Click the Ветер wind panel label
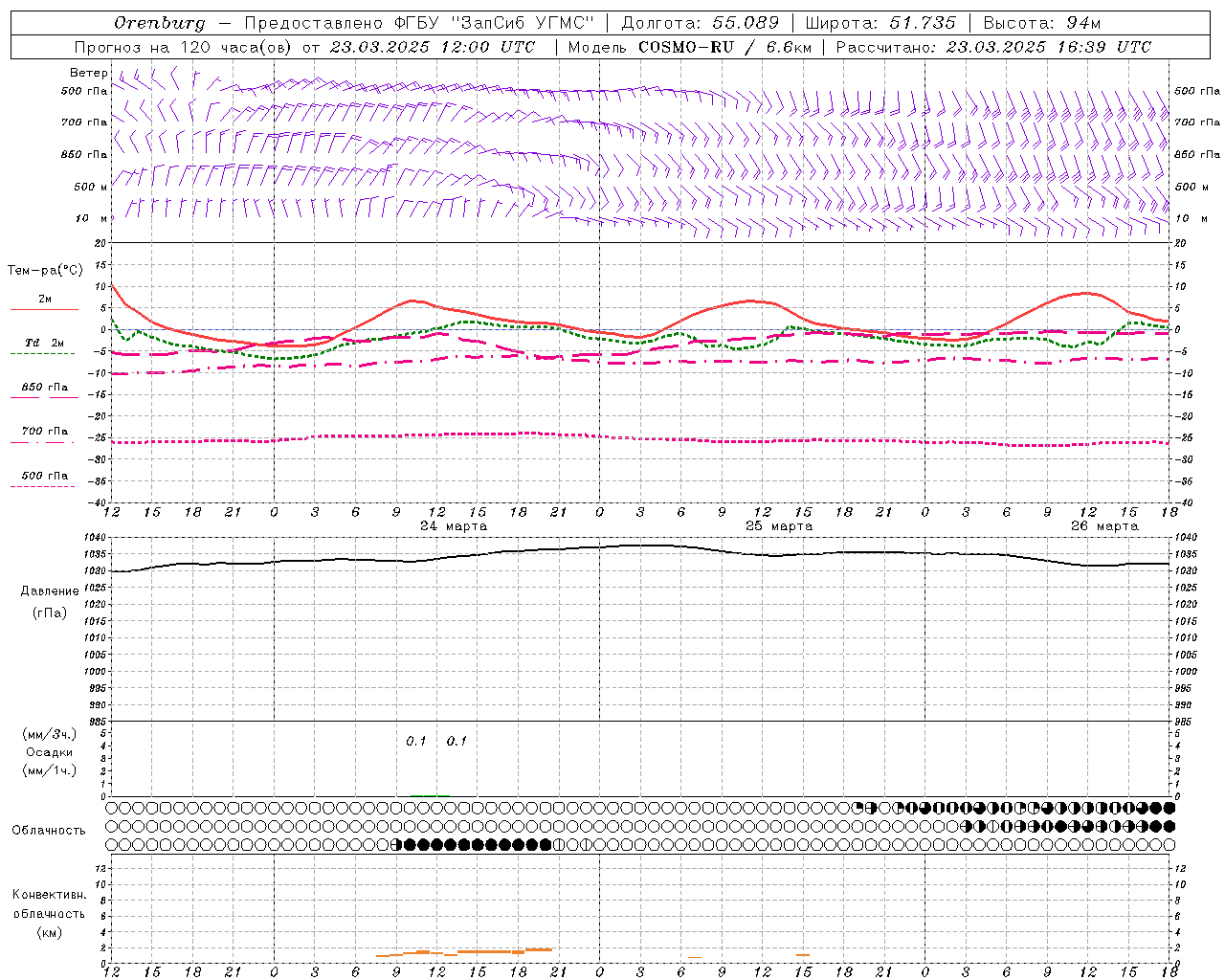1225x980 pixels. click(x=88, y=73)
